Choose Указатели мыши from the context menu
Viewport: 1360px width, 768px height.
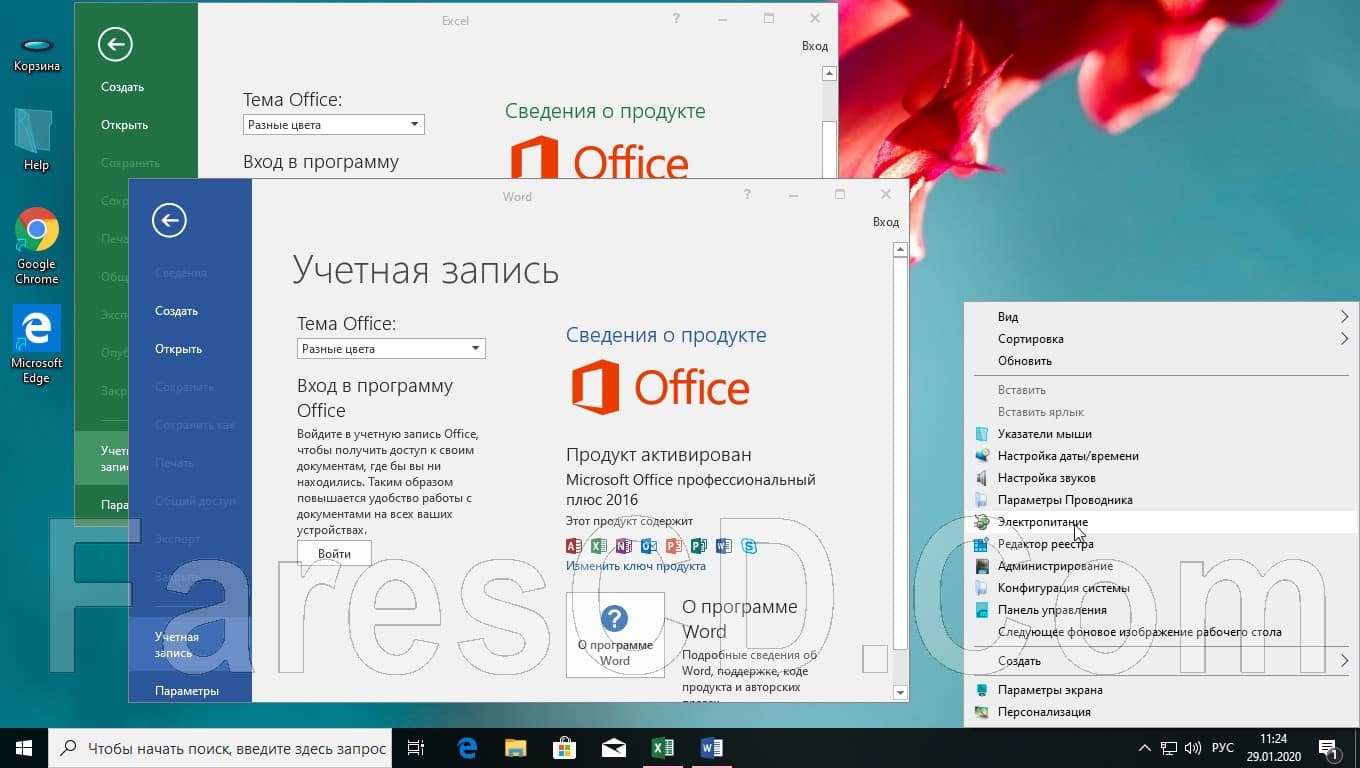click(1161, 434)
